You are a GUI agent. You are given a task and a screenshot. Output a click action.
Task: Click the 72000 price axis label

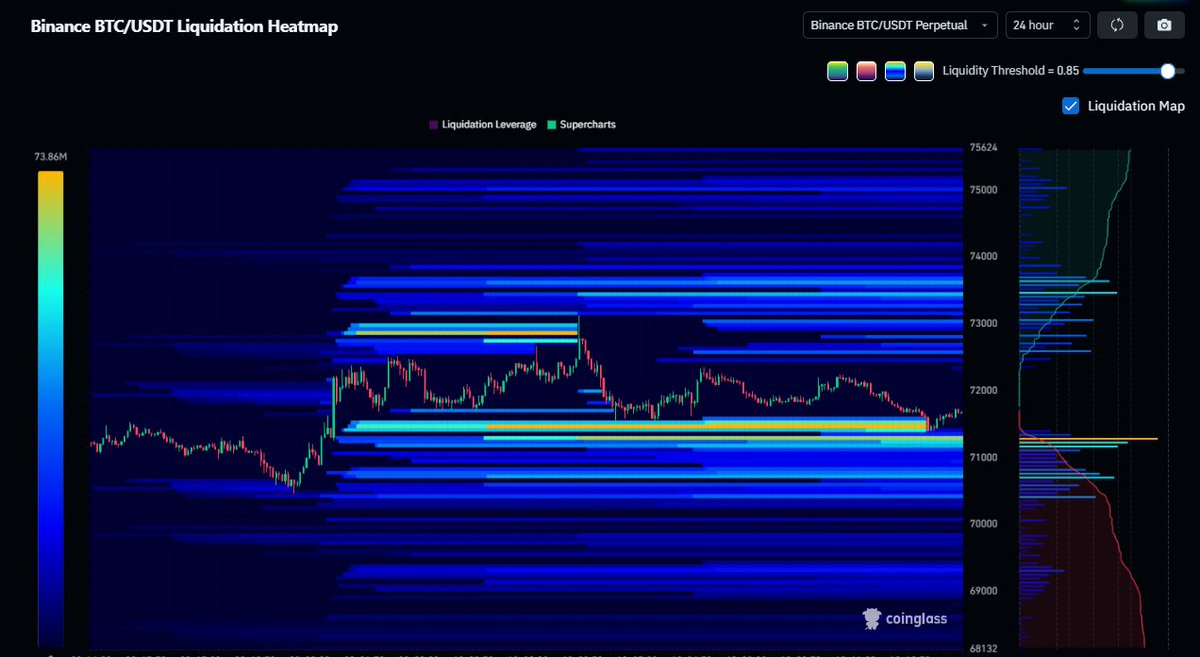point(984,391)
